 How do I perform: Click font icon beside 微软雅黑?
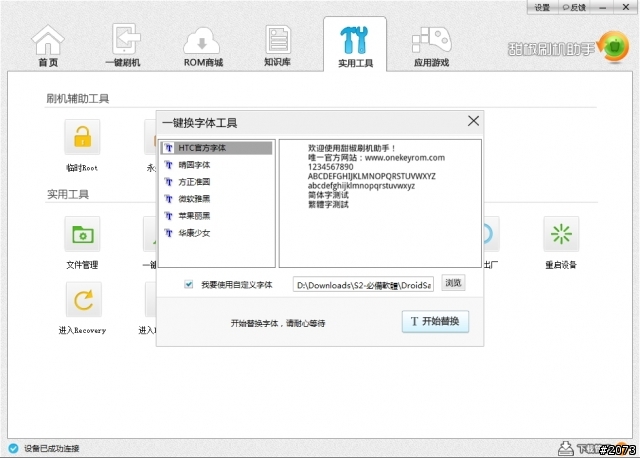click(169, 199)
